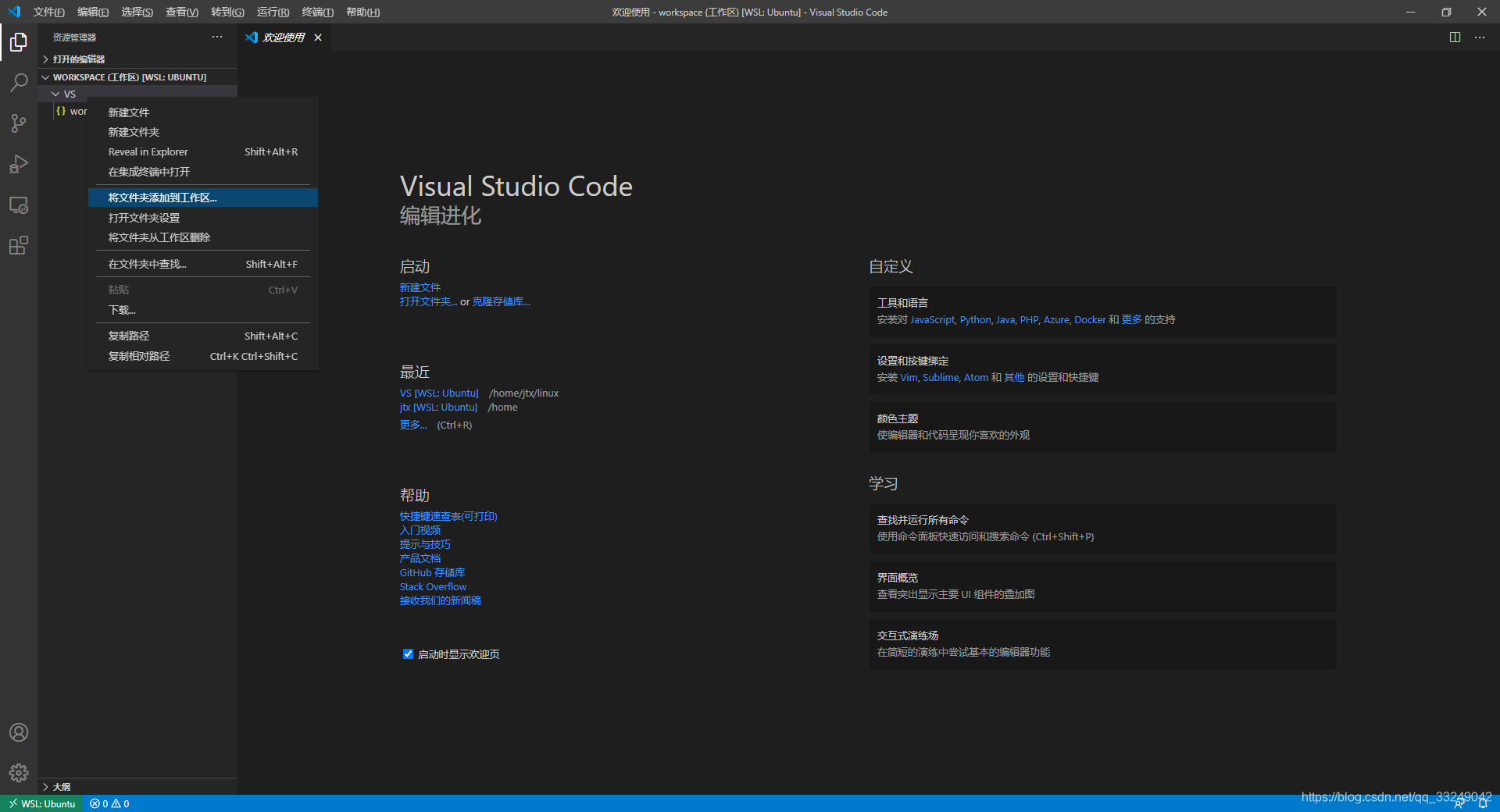This screenshot has height=812, width=1500.
Task: Select 复制路径 menu entry
Action: (203, 336)
